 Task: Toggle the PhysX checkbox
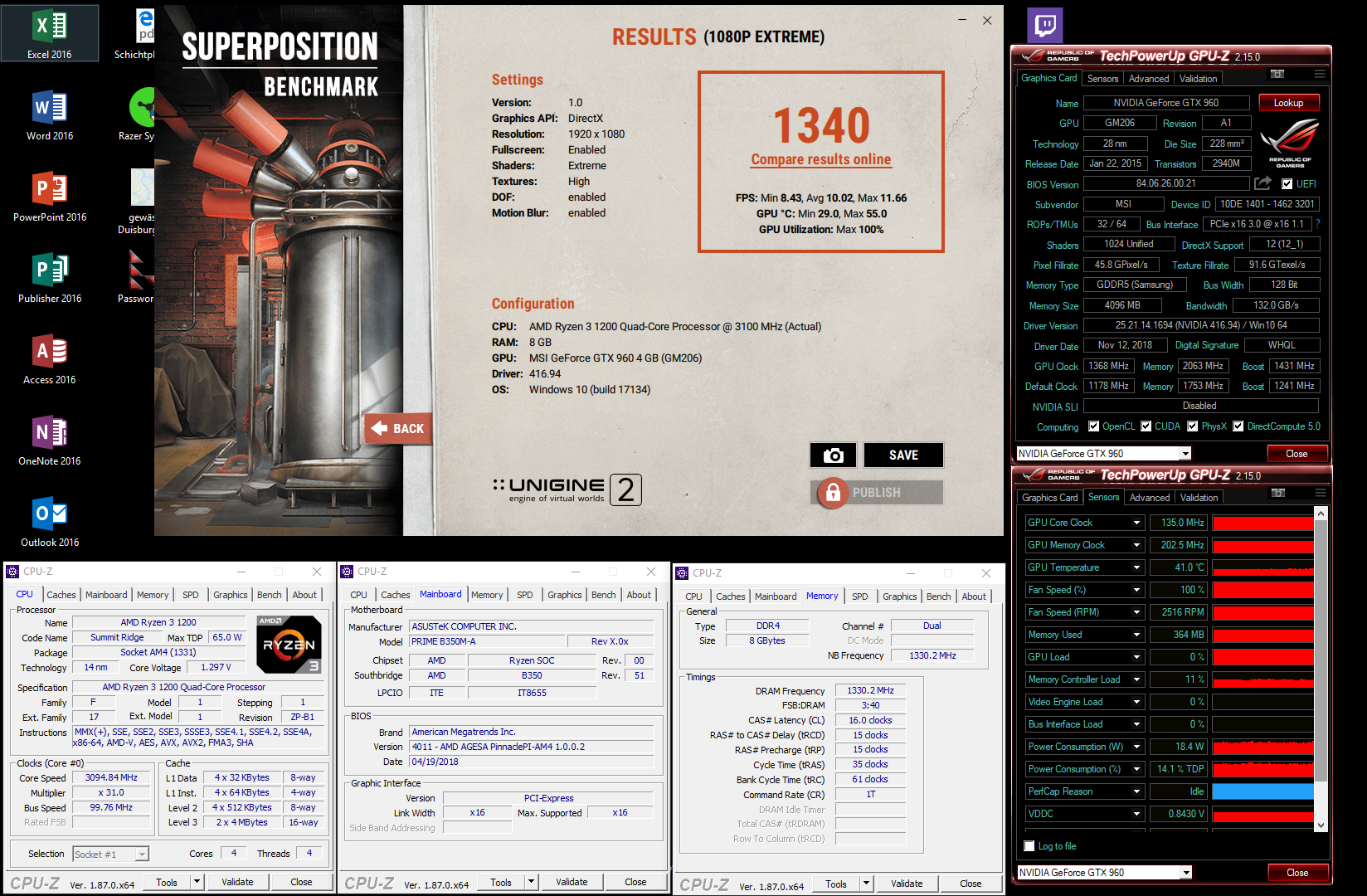tap(1192, 426)
